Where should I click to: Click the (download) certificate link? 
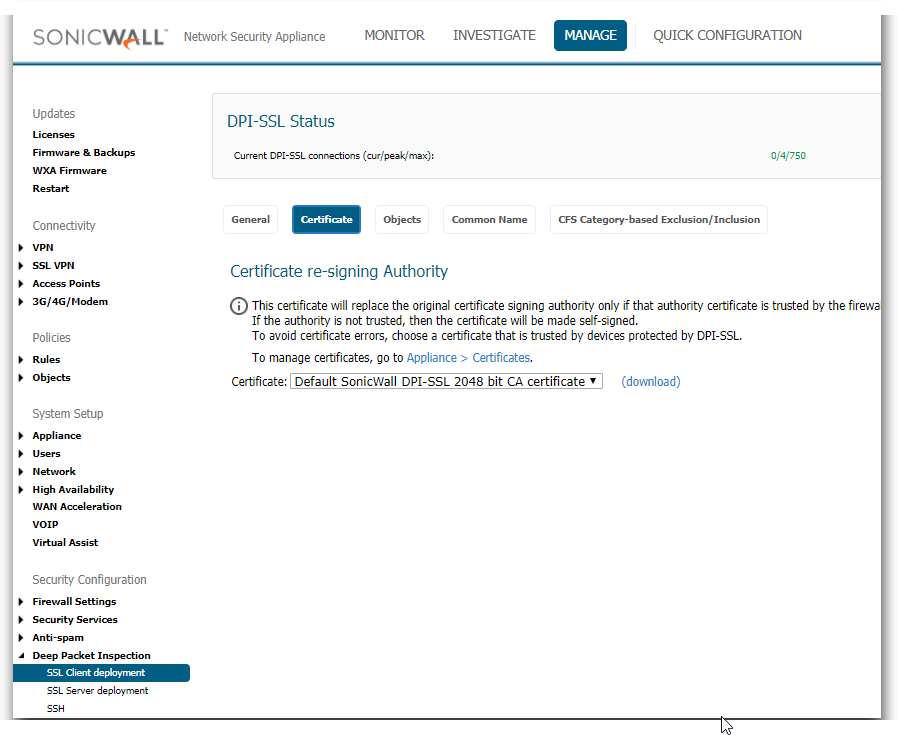(x=651, y=382)
